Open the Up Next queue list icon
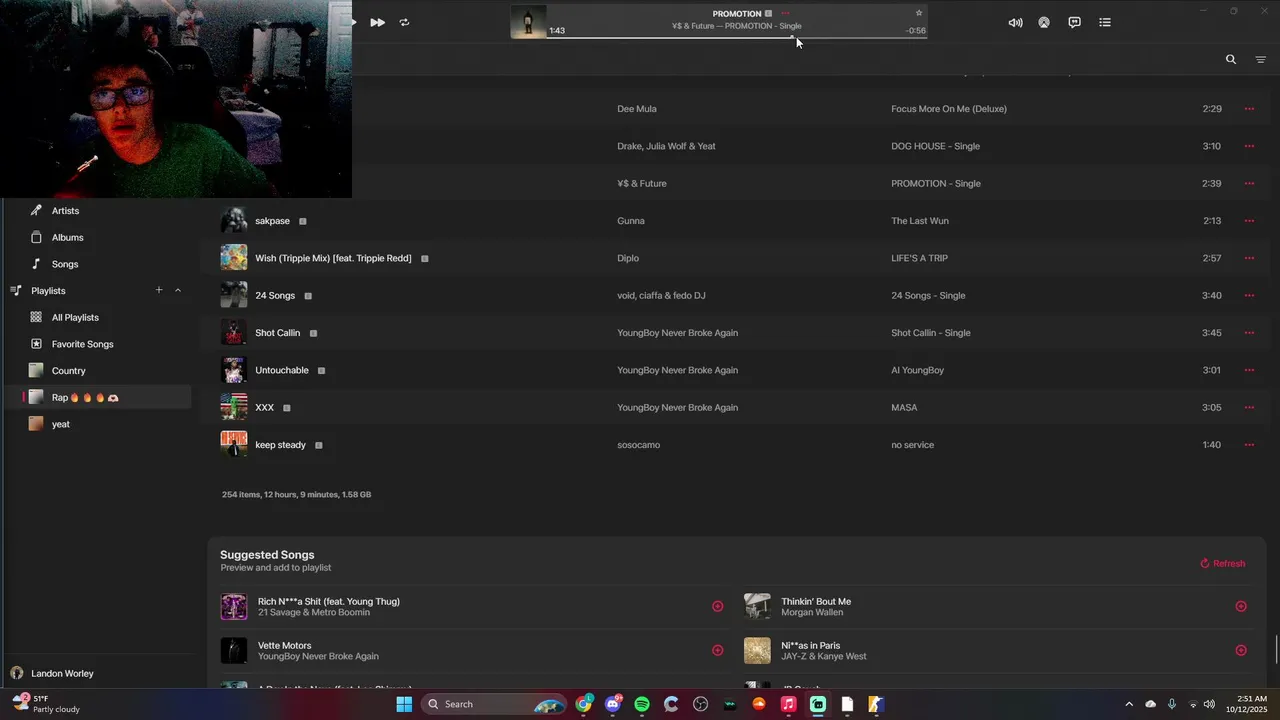The height and width of the screenshot is (720, 1280). click(1105, 22)
